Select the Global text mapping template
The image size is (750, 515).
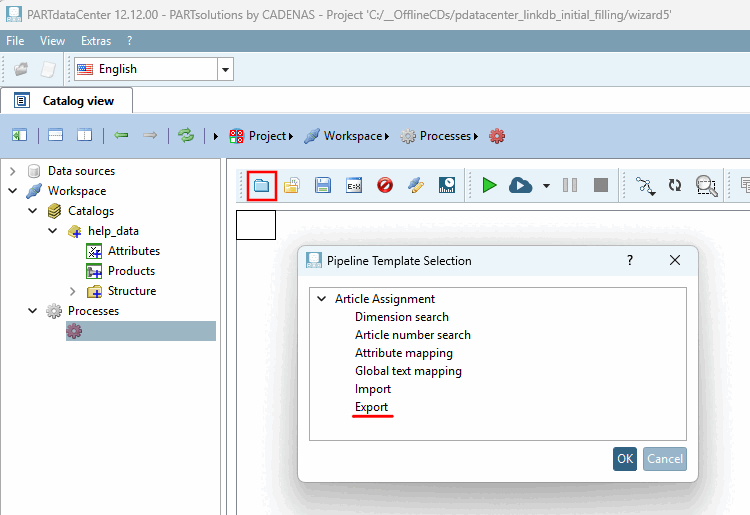pos(408,371)
